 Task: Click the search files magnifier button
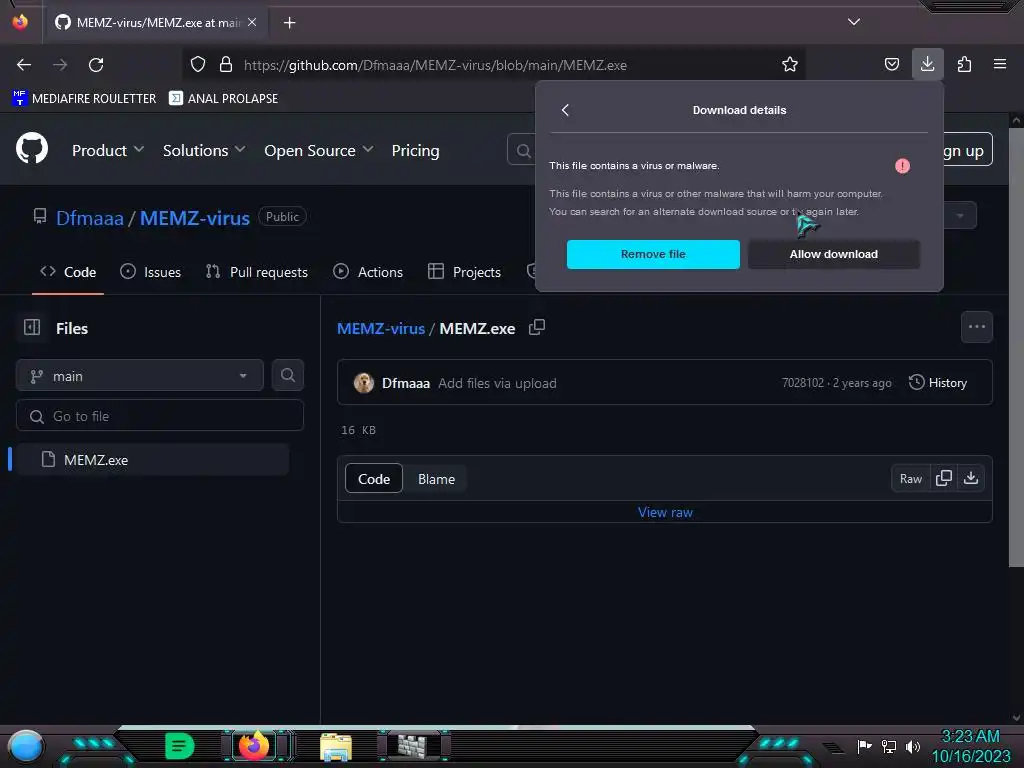(x=288, y=376)
